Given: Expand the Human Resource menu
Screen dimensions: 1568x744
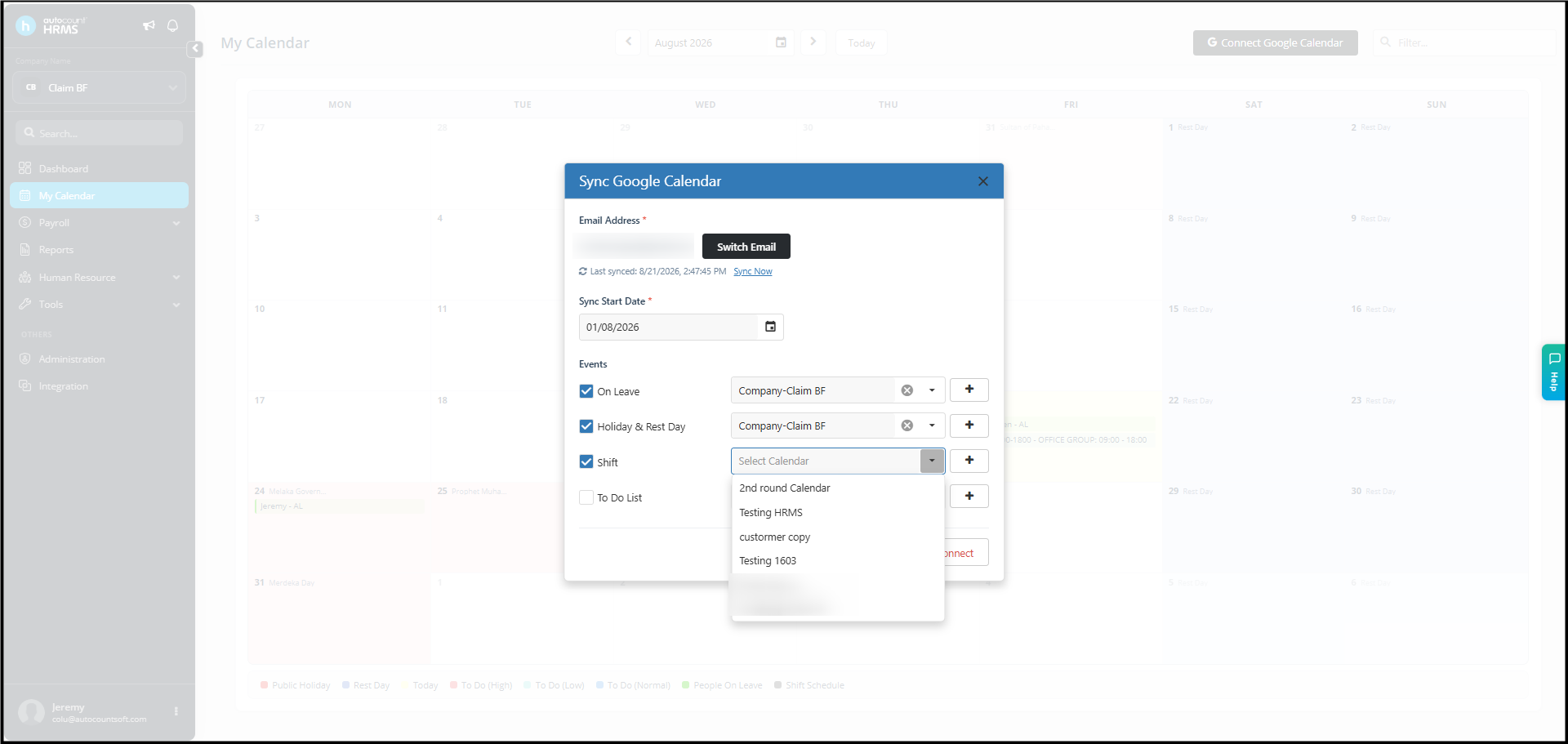Looking at the screenshot, I should click(x=99, y=278).
